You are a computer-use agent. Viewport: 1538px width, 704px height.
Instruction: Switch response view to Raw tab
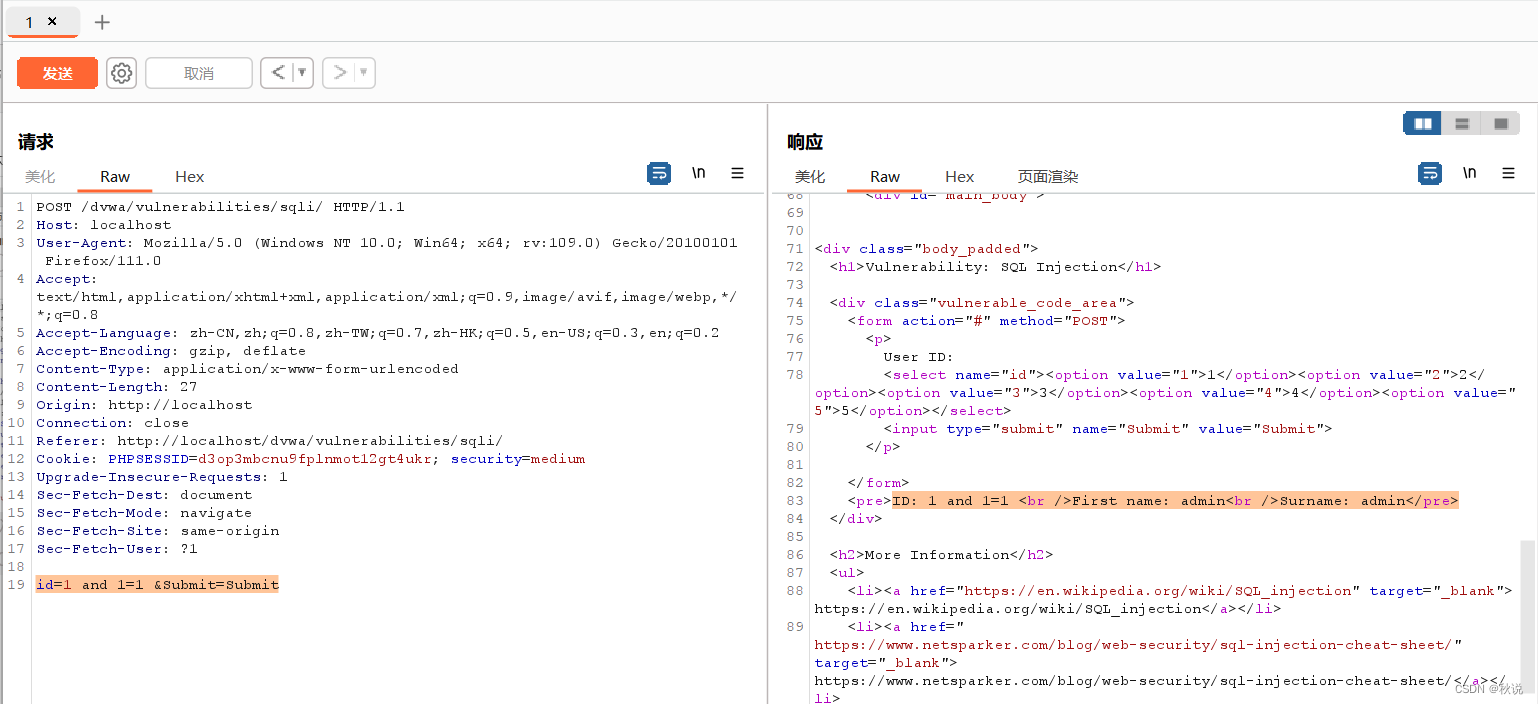885,177
